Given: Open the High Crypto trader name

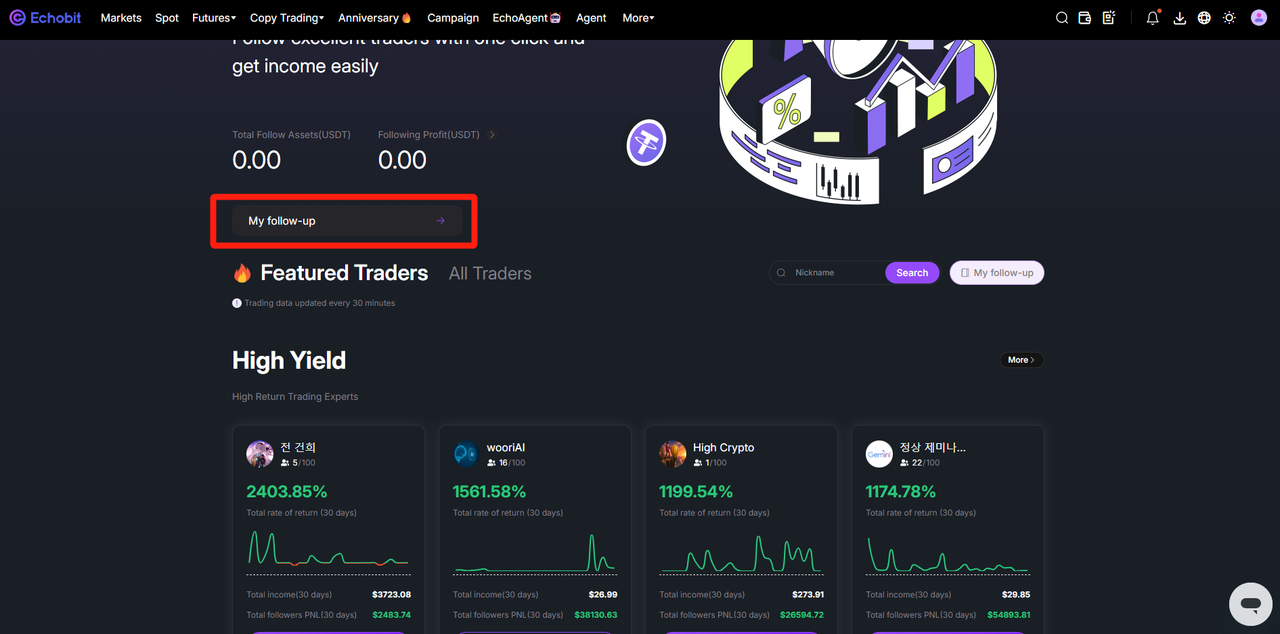Looking at the screenshot, I should (x=724, y=448).
